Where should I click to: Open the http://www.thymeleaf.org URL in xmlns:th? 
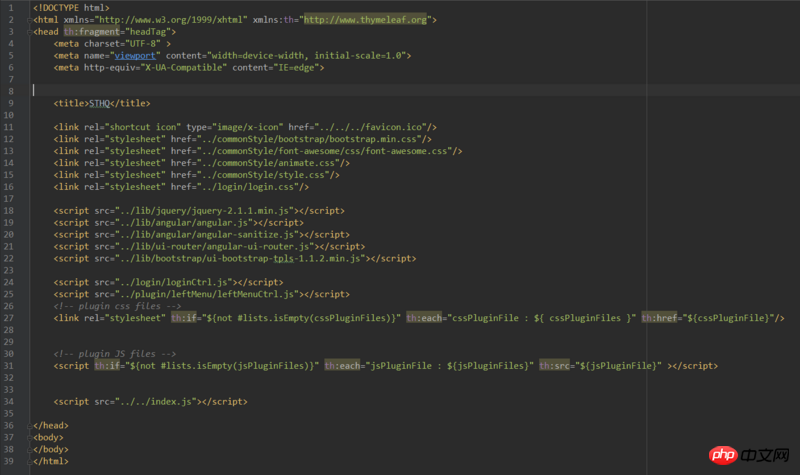click(365, 20)
